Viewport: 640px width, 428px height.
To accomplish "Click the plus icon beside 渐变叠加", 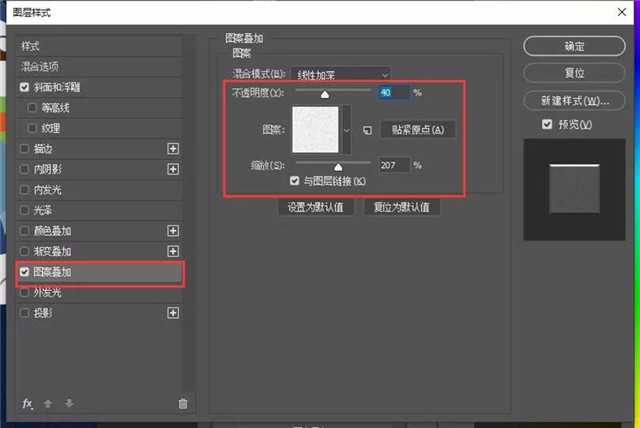I will click(173, 251).
